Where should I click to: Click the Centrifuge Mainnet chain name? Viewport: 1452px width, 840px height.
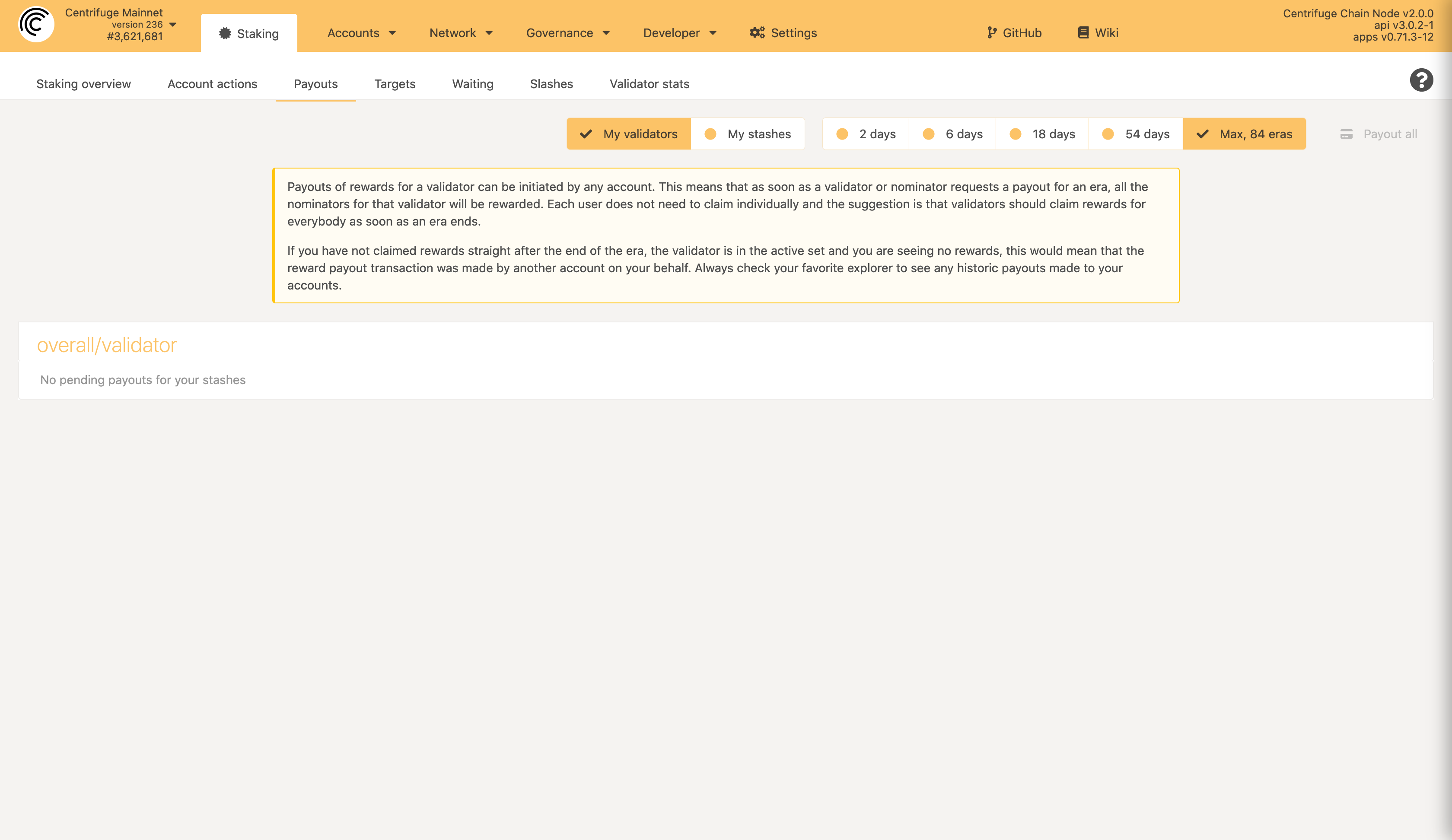[114, 13]
